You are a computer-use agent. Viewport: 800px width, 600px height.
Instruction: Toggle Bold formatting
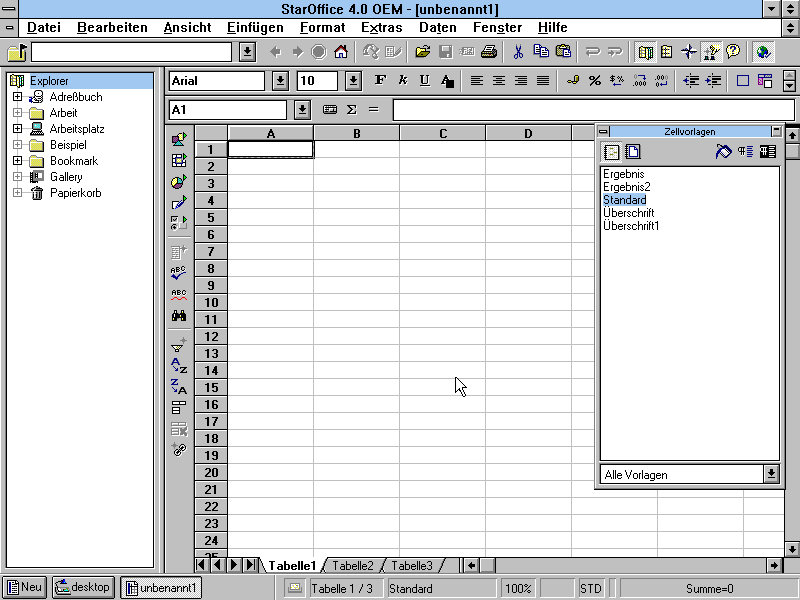point(380,81)
